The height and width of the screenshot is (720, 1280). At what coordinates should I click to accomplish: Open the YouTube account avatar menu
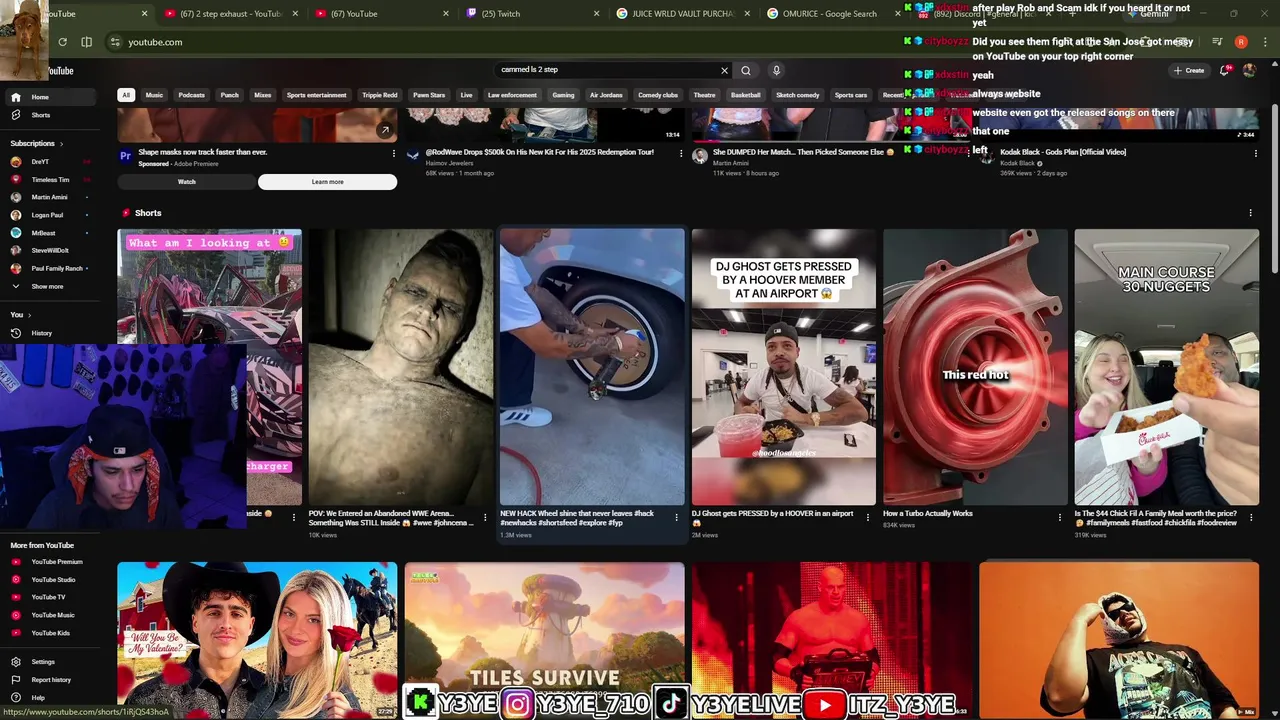point(1249,70)
